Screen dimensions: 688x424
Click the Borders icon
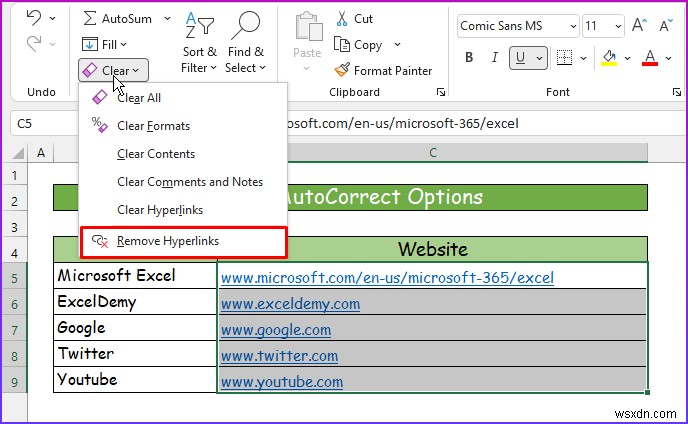click(x=564, y=57)
